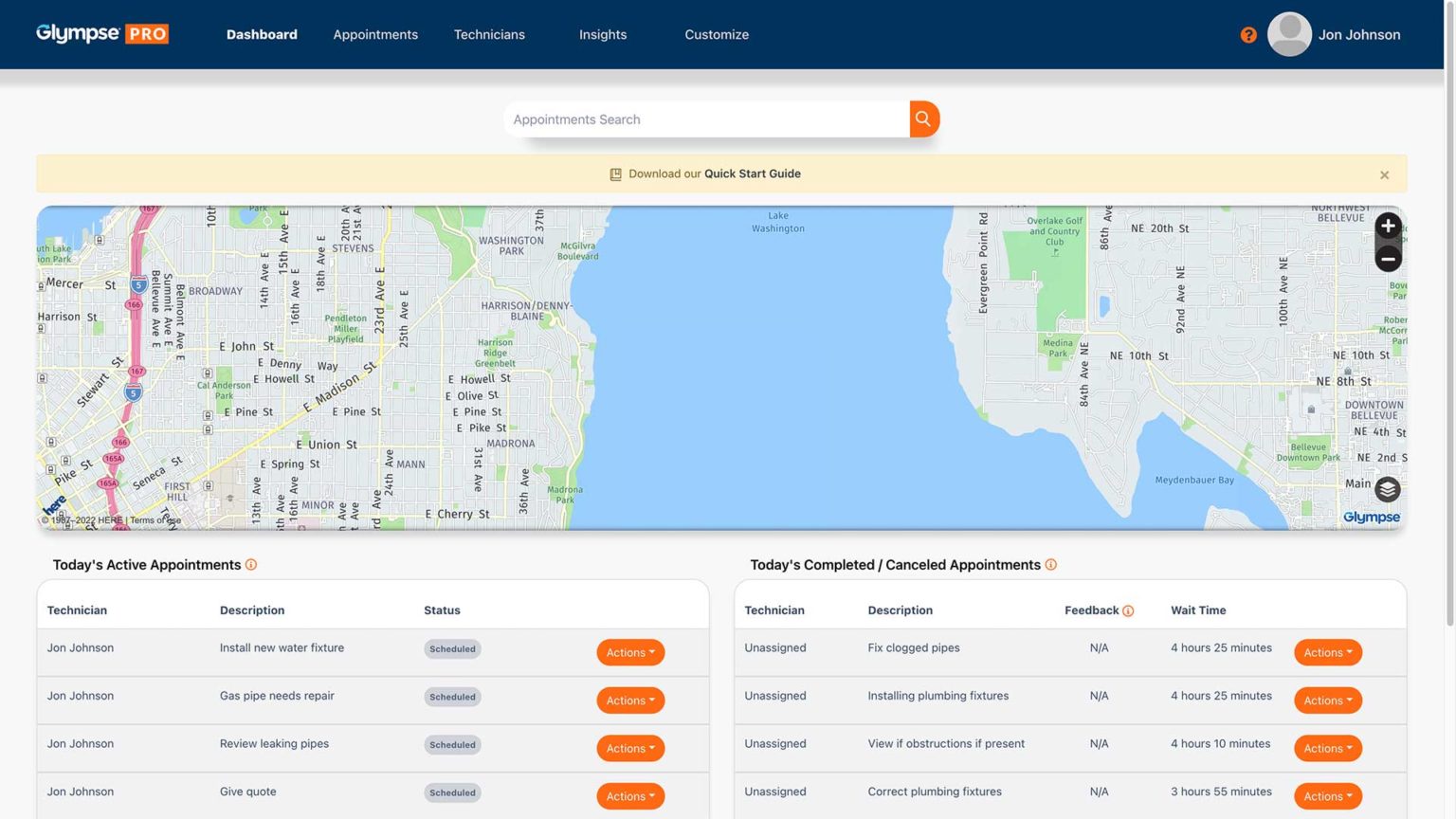Open Actions for Install new water fixture
1456x819 pixels.
coord(629,652)
